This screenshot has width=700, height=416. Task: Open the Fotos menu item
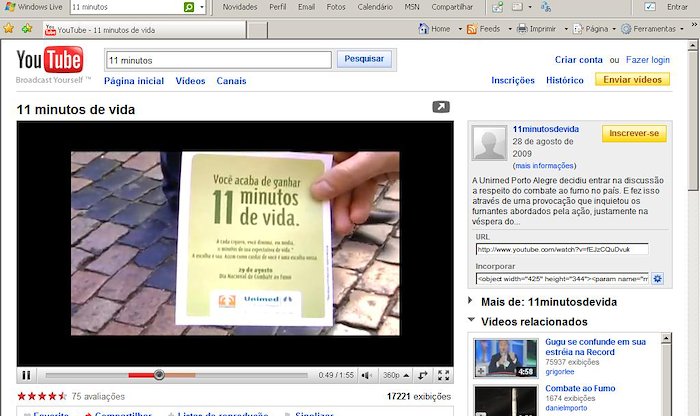point(336,7)
